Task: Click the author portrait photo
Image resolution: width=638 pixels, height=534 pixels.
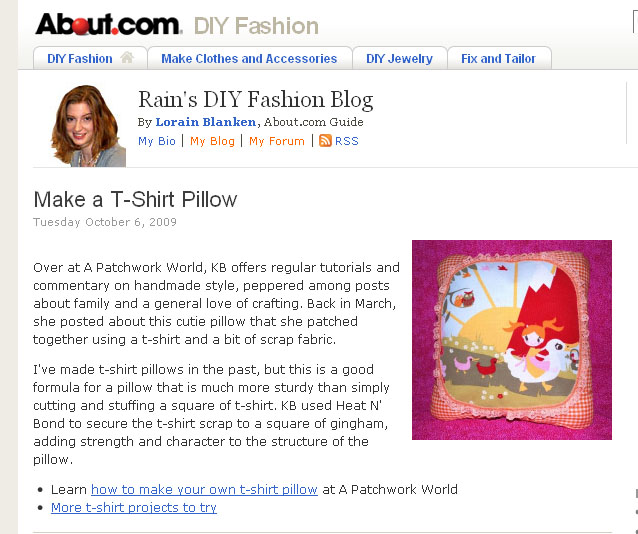Action: click(x=89, y=126)
